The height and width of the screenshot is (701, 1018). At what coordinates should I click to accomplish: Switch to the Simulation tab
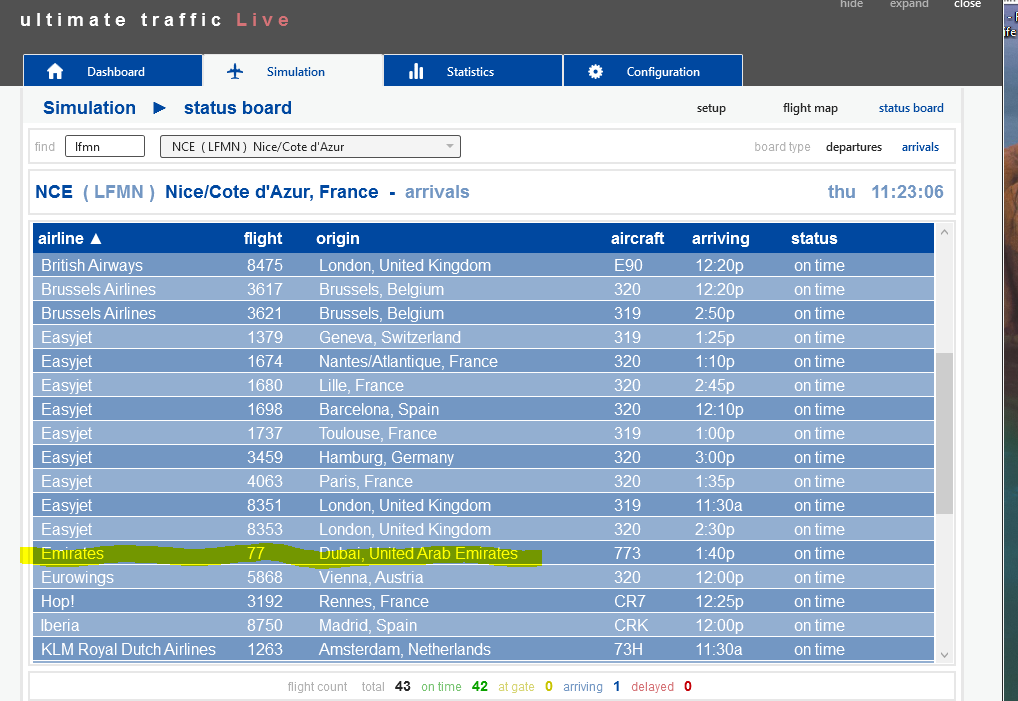tap(293, 71)
